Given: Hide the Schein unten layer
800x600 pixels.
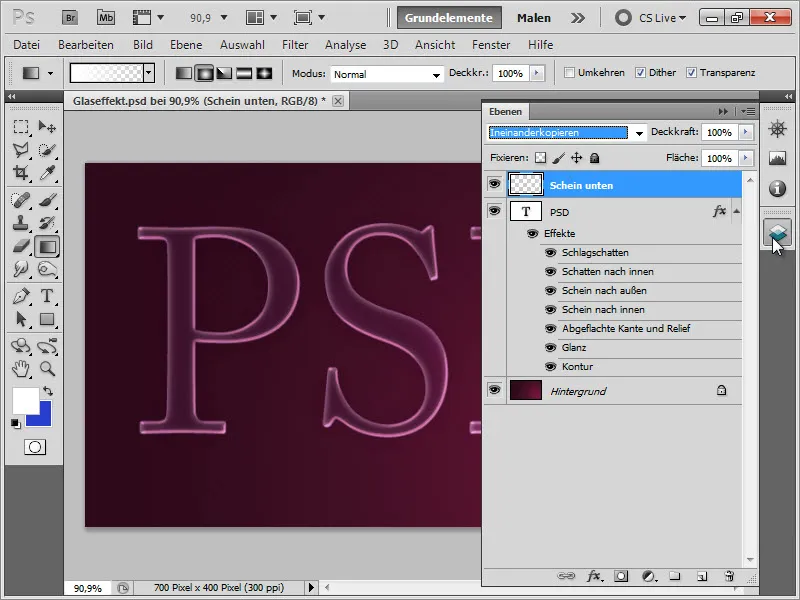Looking at the screenshot, I should 494,183.
